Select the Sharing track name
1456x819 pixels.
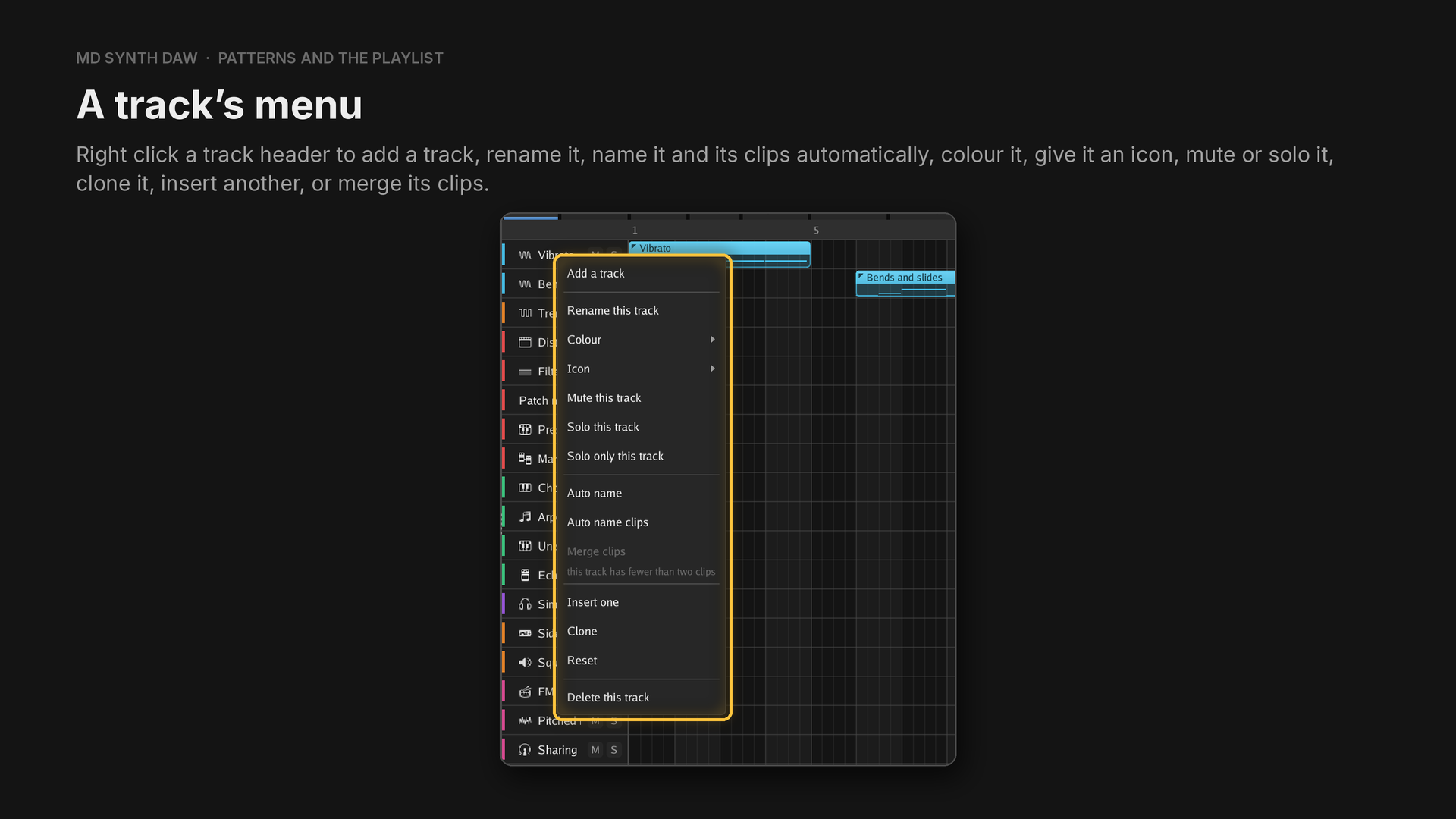coord(557,750)
